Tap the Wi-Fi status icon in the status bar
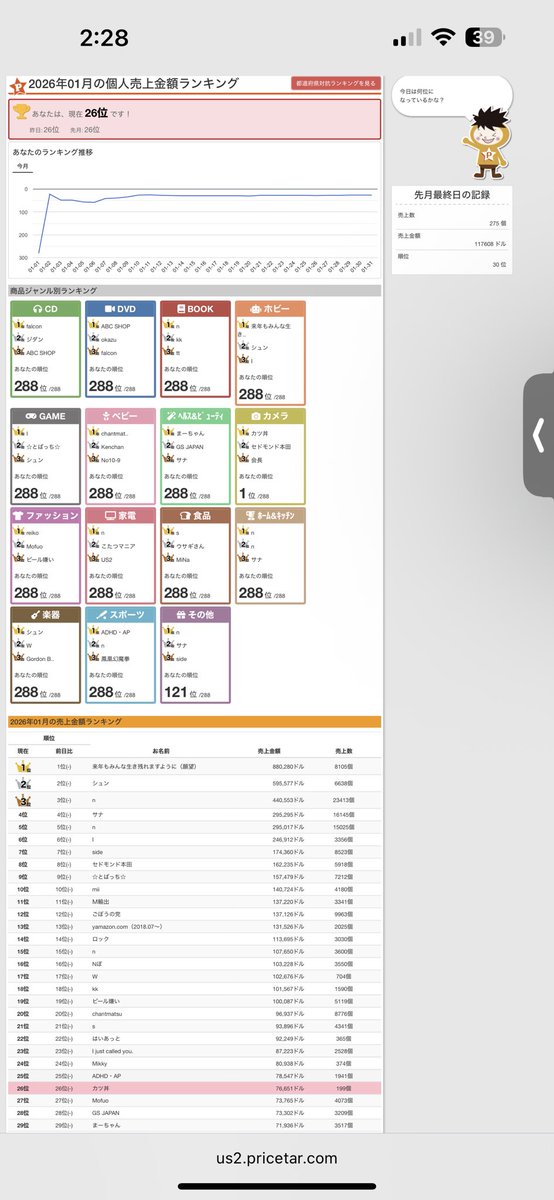Image resolution: width=554 pixels, height=1200 pixels. tap(442, 38)
